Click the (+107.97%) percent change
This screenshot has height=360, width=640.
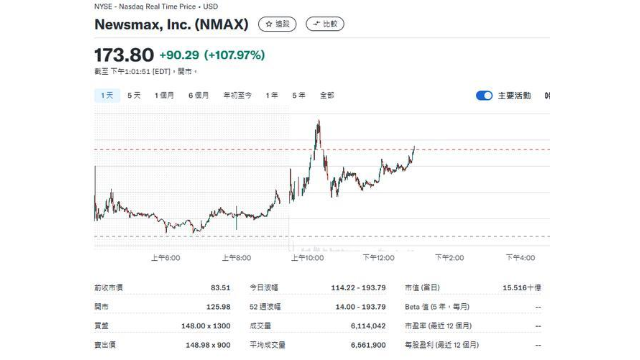coord(235,55)
